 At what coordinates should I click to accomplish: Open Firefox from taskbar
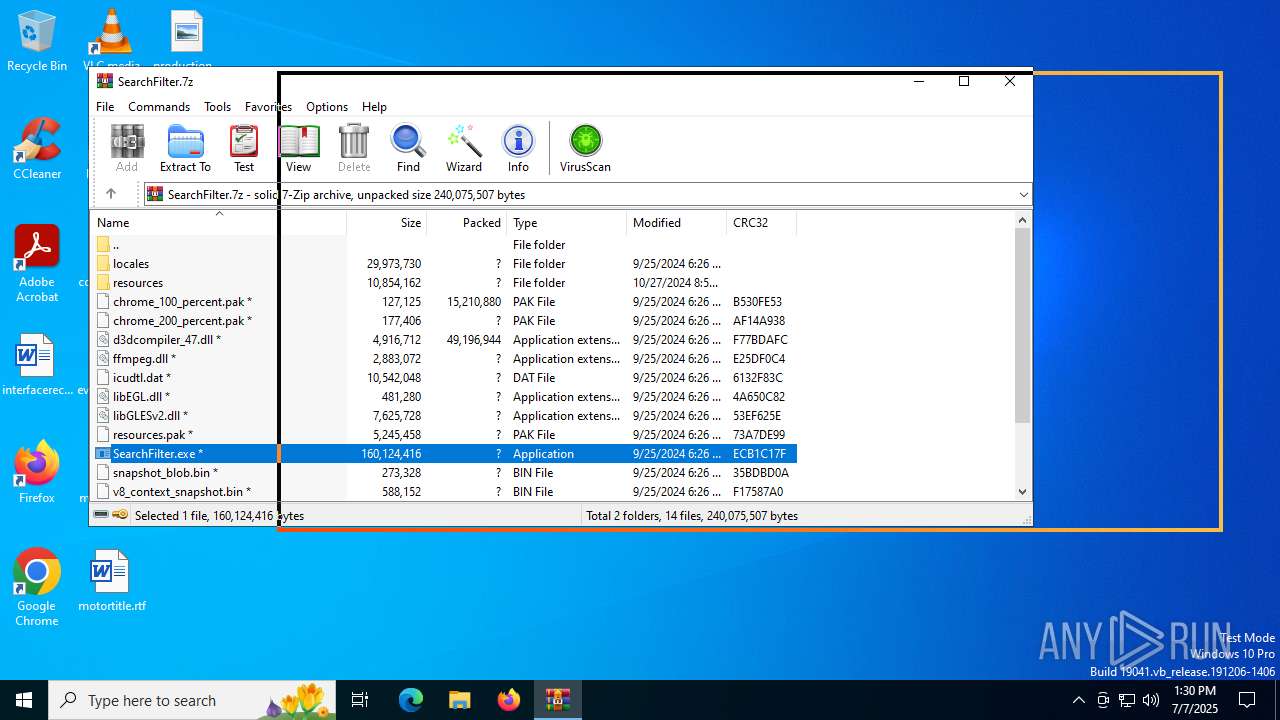click(x=509, y=700)
